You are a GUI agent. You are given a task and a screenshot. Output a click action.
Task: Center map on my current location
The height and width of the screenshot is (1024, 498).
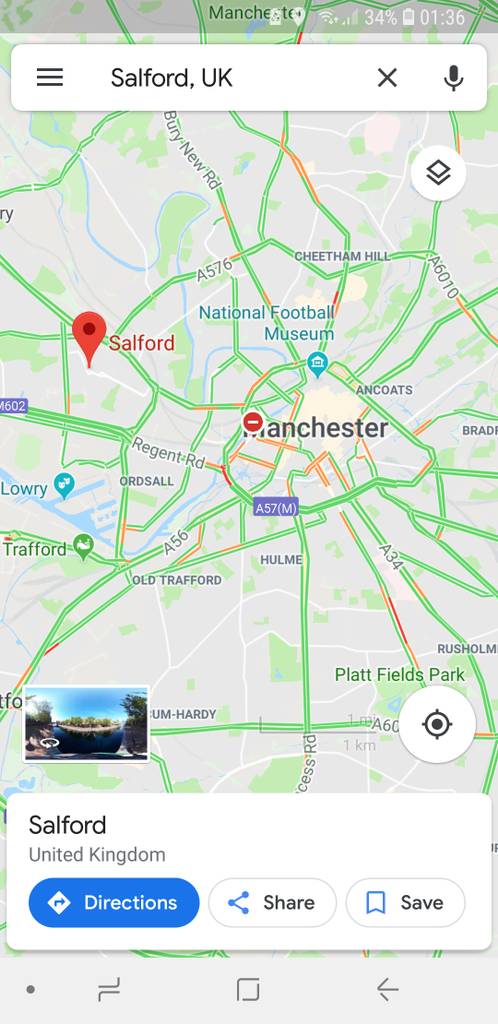(437, 724)
